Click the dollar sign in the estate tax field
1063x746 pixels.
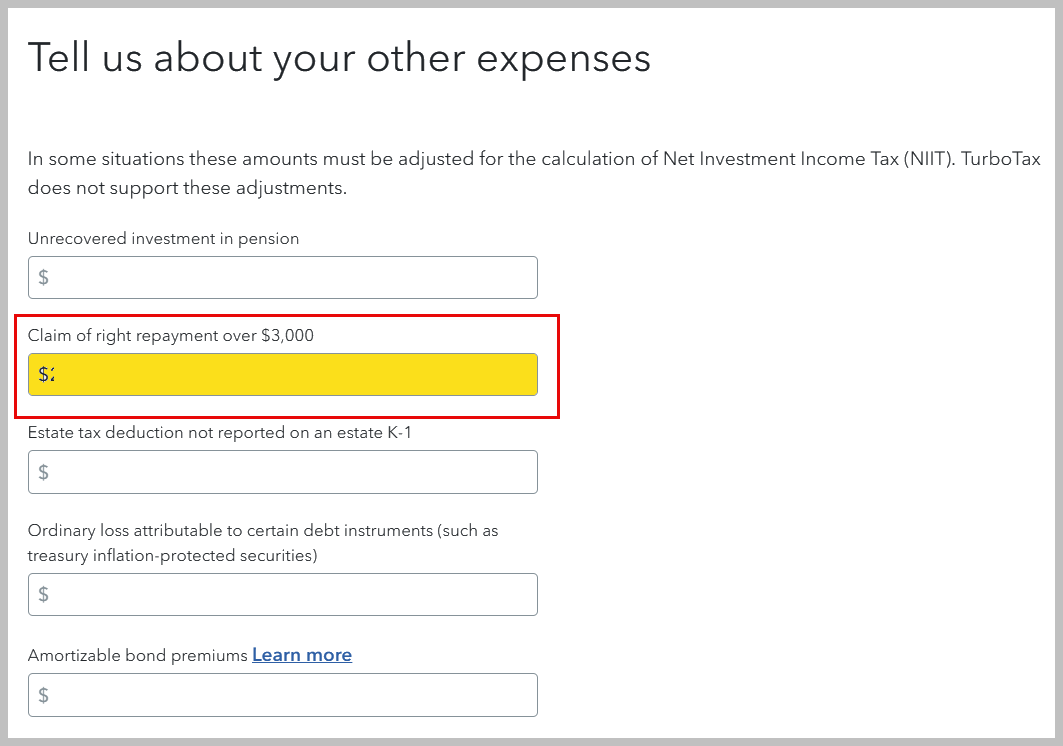point(44,472)
